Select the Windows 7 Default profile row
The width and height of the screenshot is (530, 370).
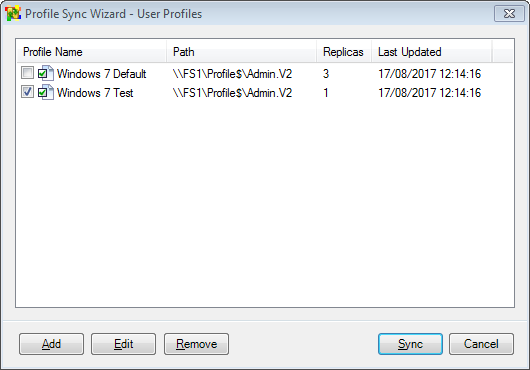click(x=265, y=74)
